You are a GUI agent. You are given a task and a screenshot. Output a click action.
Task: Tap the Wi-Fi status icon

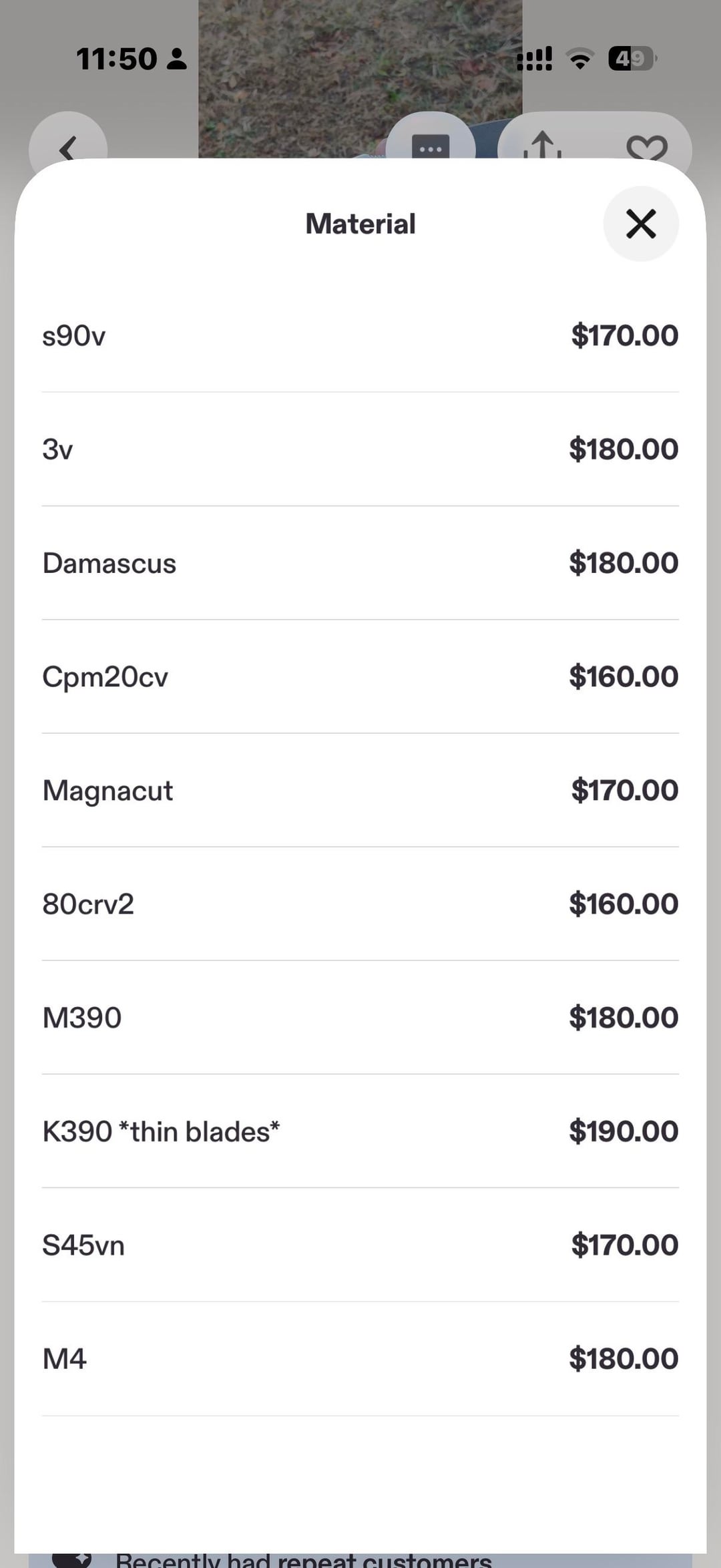pos(580,59)
